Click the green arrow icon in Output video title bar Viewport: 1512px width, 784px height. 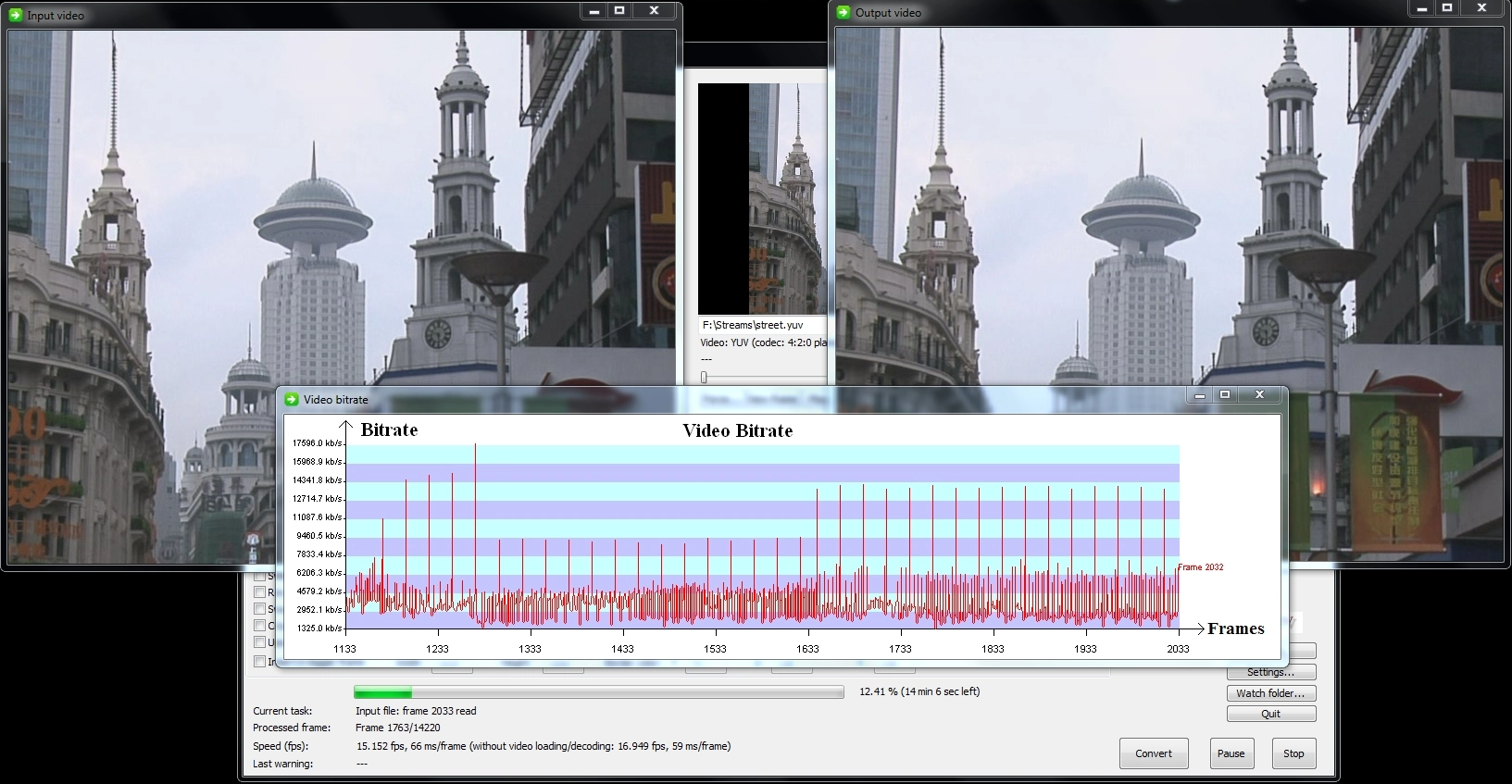[843, 12]
